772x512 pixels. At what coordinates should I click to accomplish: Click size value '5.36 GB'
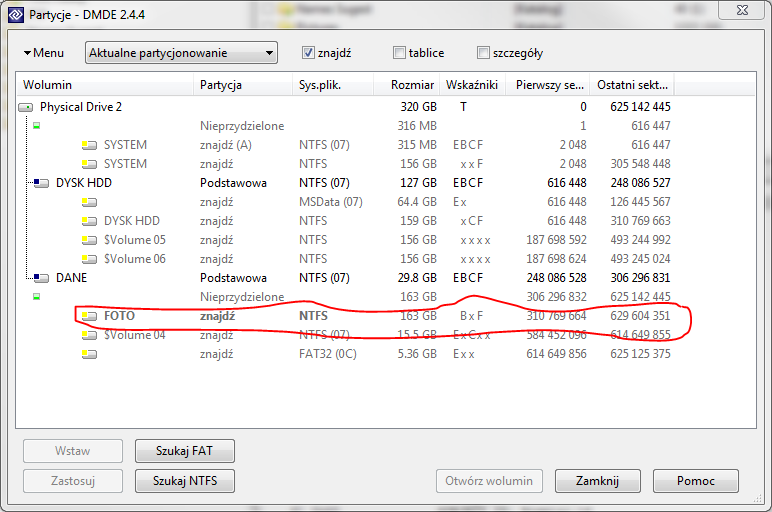coord(417,354)
